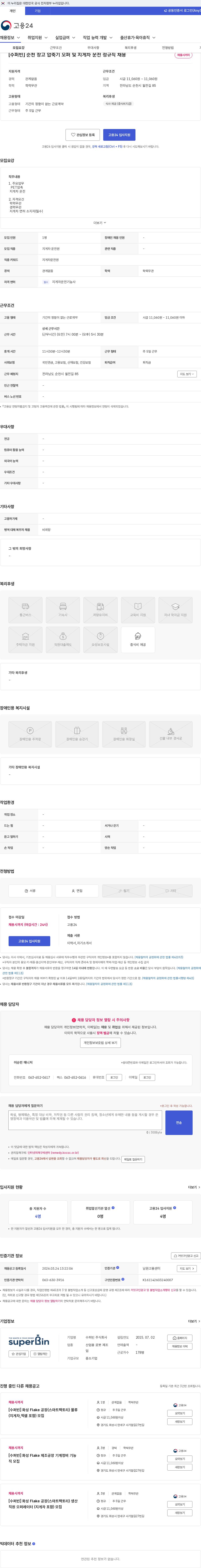Click the 장애인용 주차장 icon
The width and height of the screenshot is (201, 1568).
(30, 734)
